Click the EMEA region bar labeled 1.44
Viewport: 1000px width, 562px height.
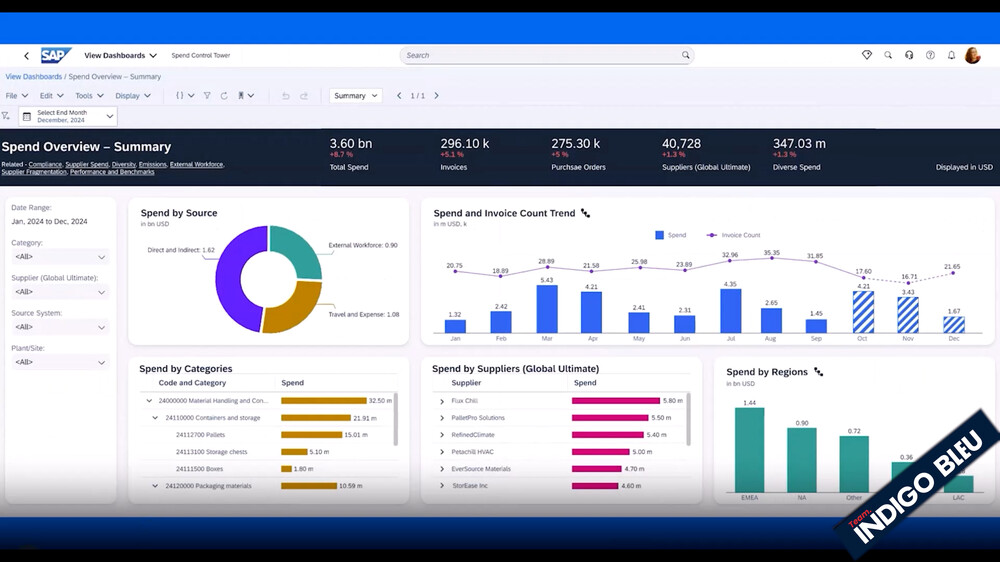coord(749,450)
